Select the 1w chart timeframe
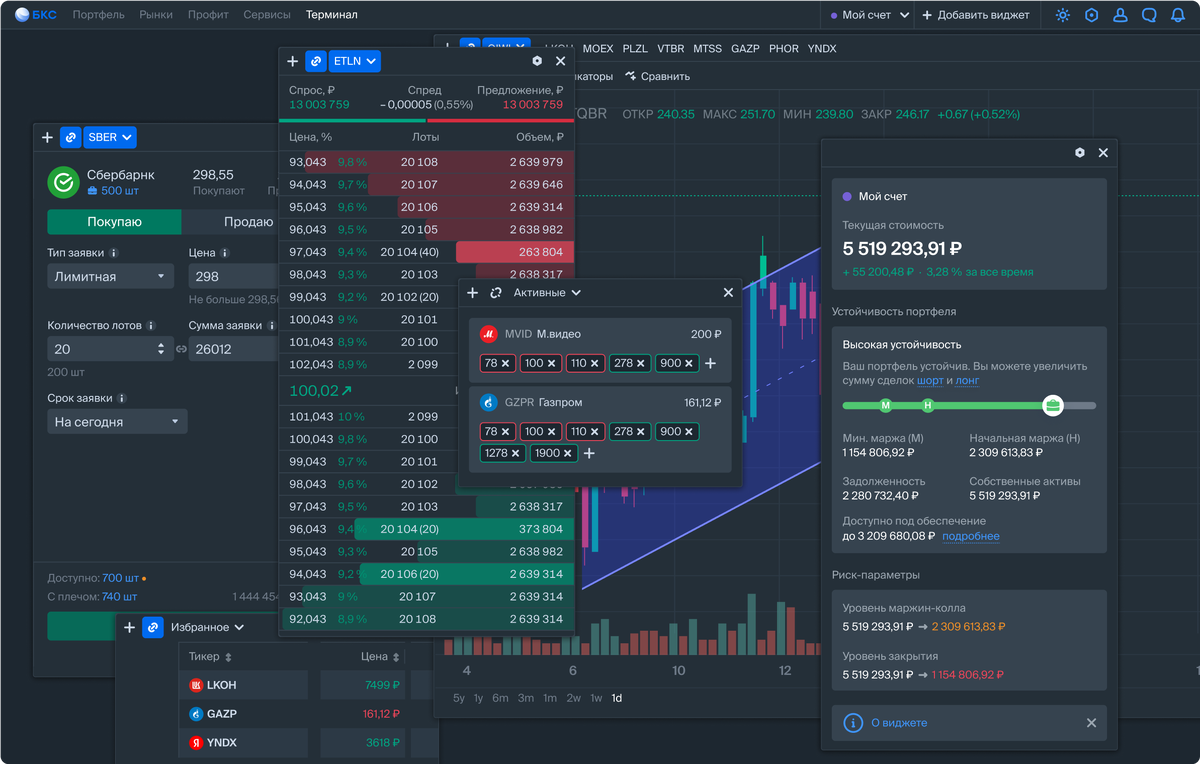The image size is (1200, 764). (596, 698)
